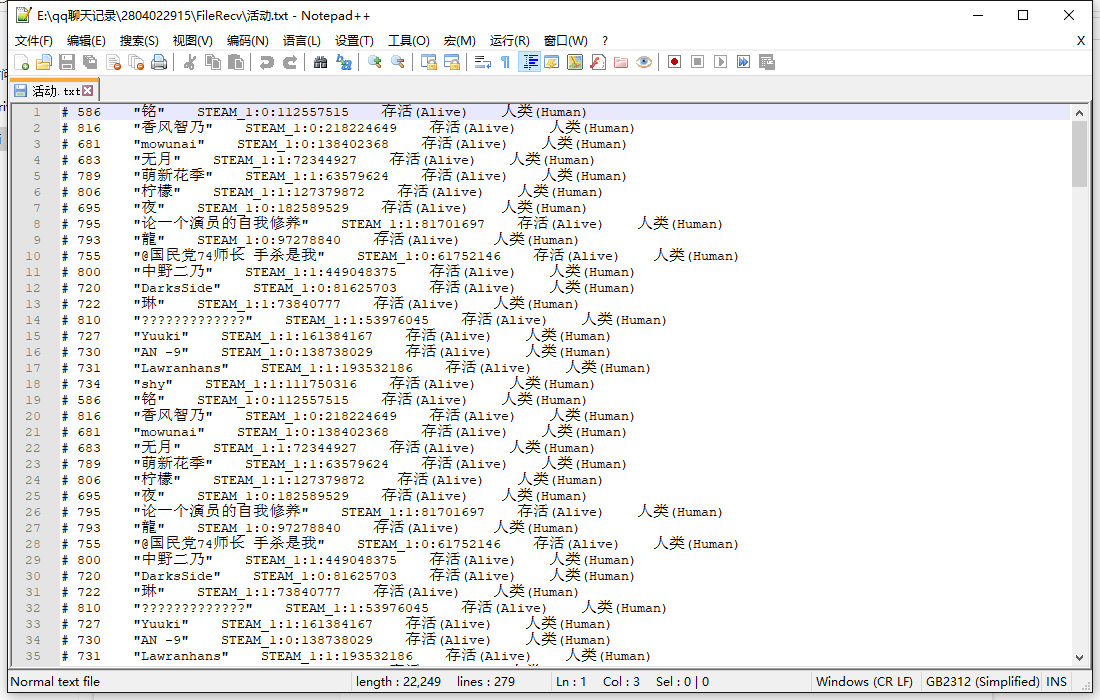Start macro recording with red dot
Viewport: 1100px width, 700px height.
tap(674, 62)
